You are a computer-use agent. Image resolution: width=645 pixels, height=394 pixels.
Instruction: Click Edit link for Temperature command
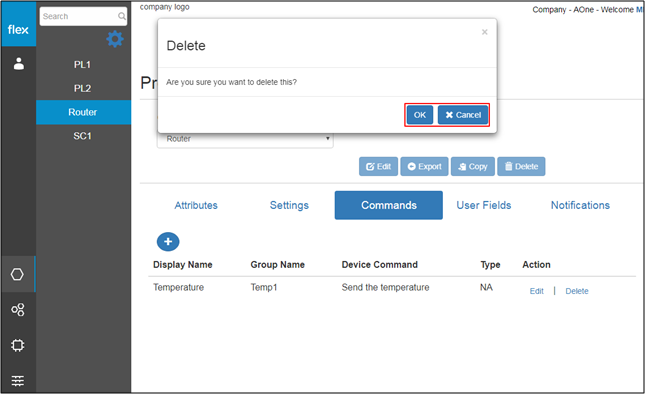(536, 291)
